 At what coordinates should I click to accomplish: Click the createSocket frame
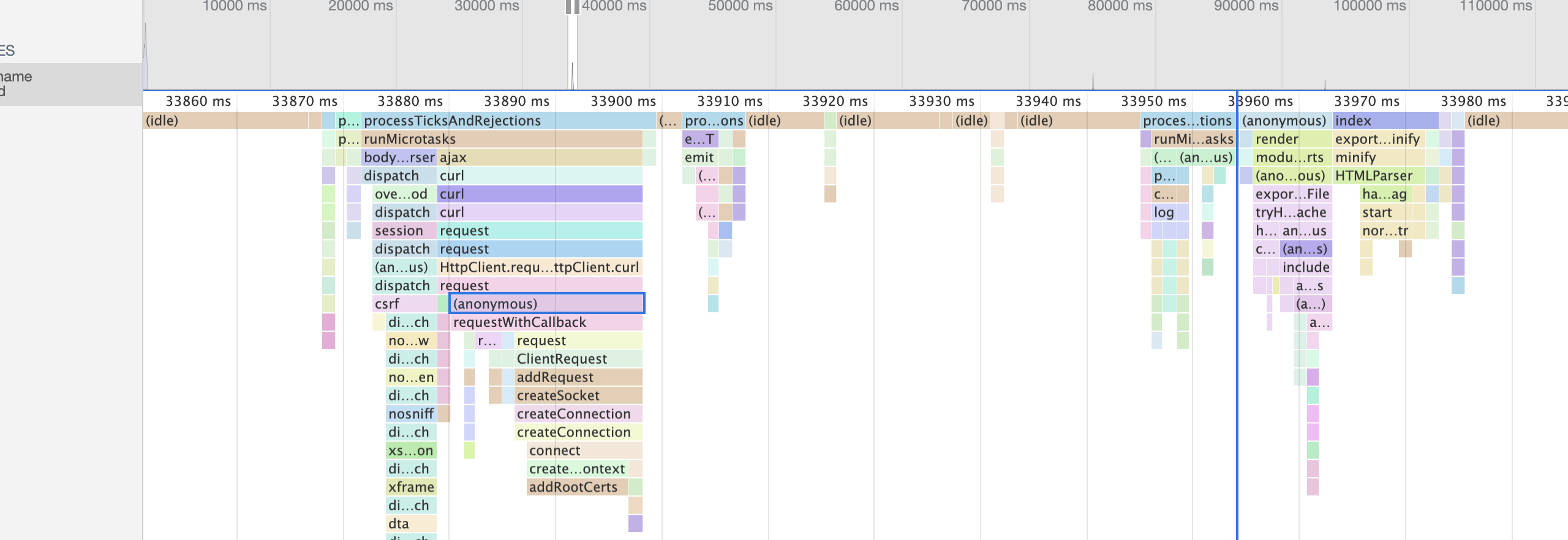click(579, 396)
